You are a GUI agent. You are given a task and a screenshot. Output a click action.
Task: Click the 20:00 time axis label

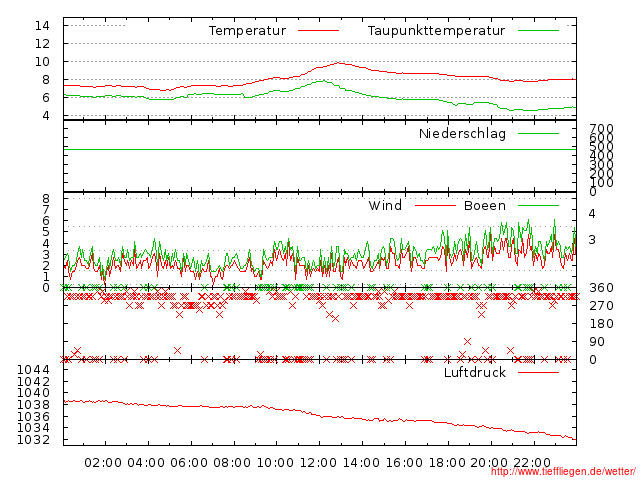click(x=489, y=463)
